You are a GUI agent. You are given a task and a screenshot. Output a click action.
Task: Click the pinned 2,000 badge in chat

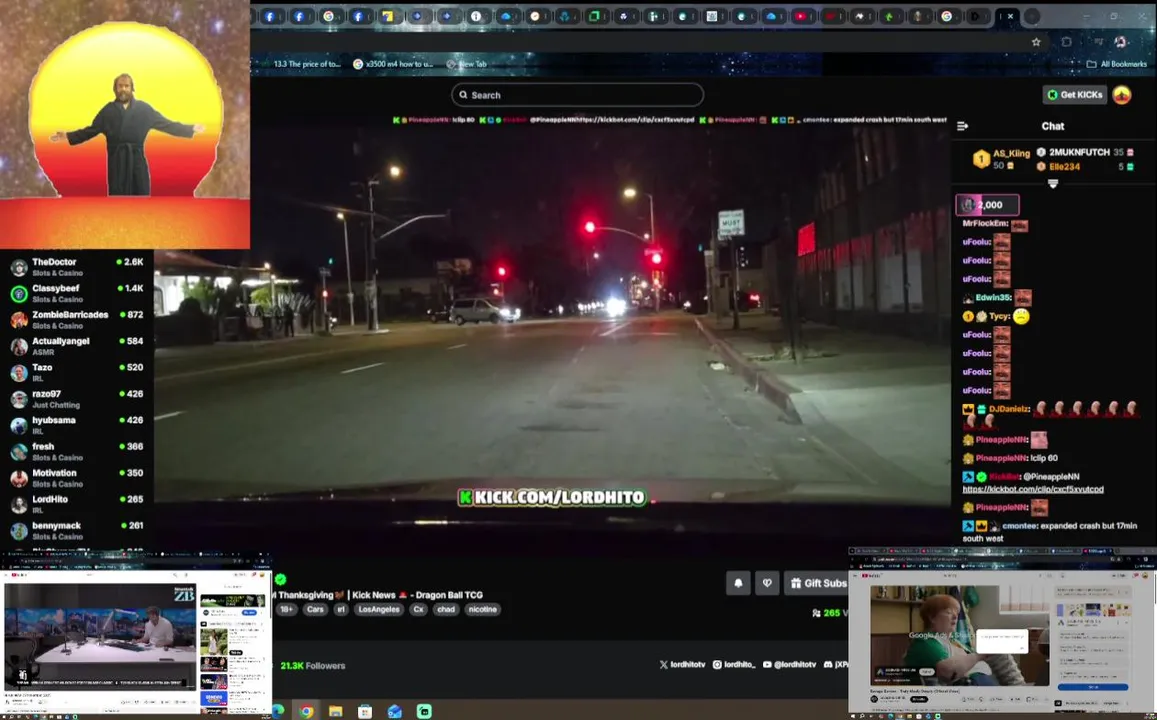coord(987,205)
